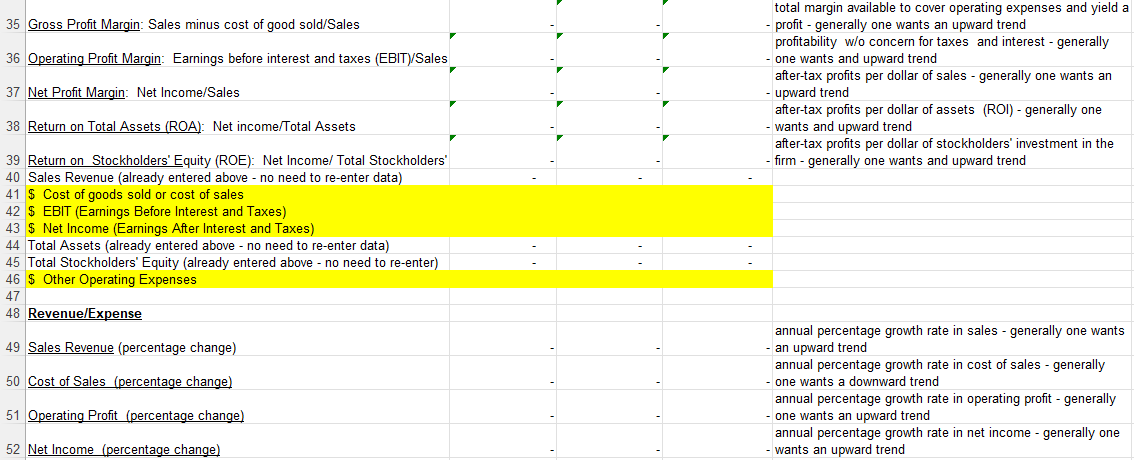Screen dimensions: 1134x460
Task: Click the 'Operating Profit (percentage change)' cell
Action: pyautogui.click(x=237, y=407)
